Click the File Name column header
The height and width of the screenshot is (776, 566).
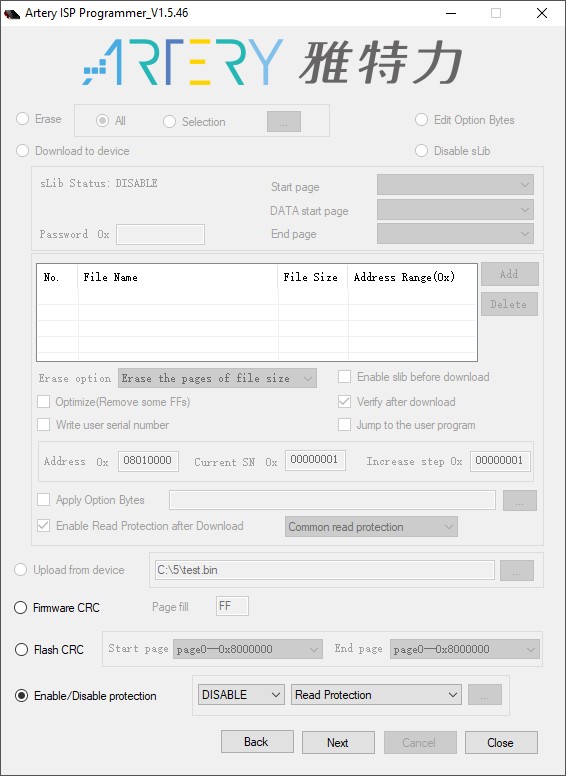click(178, 277)
